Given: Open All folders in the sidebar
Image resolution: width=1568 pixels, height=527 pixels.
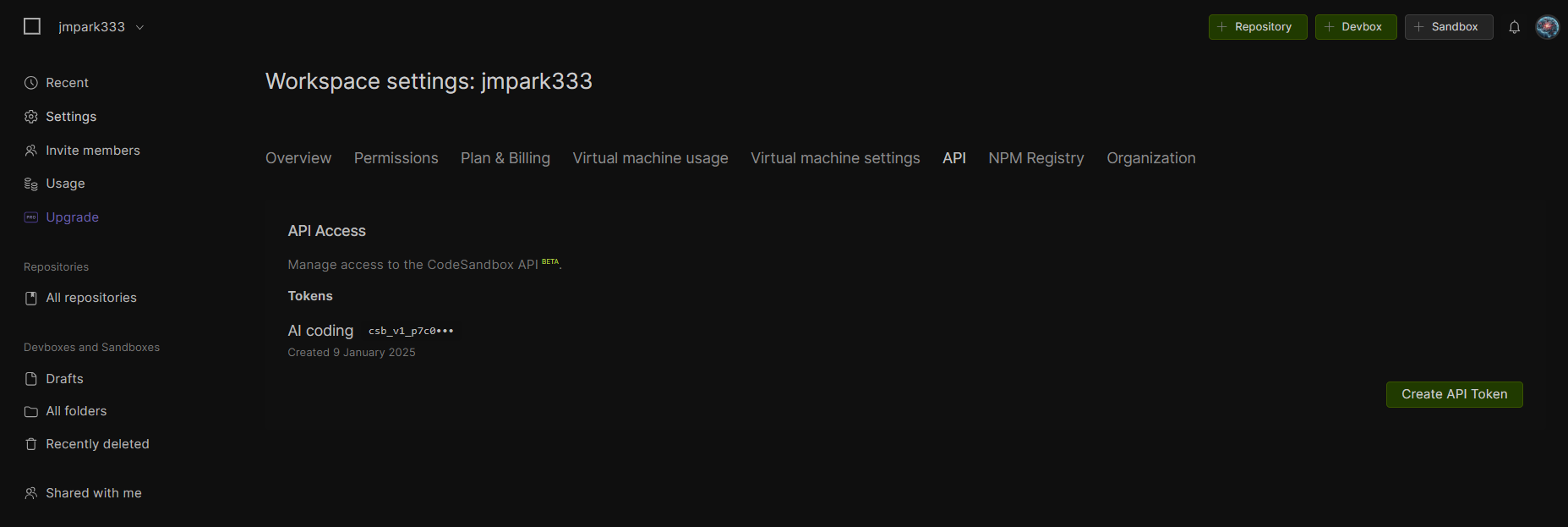Looking at the screenshot, I should click(x=76, y=411).
